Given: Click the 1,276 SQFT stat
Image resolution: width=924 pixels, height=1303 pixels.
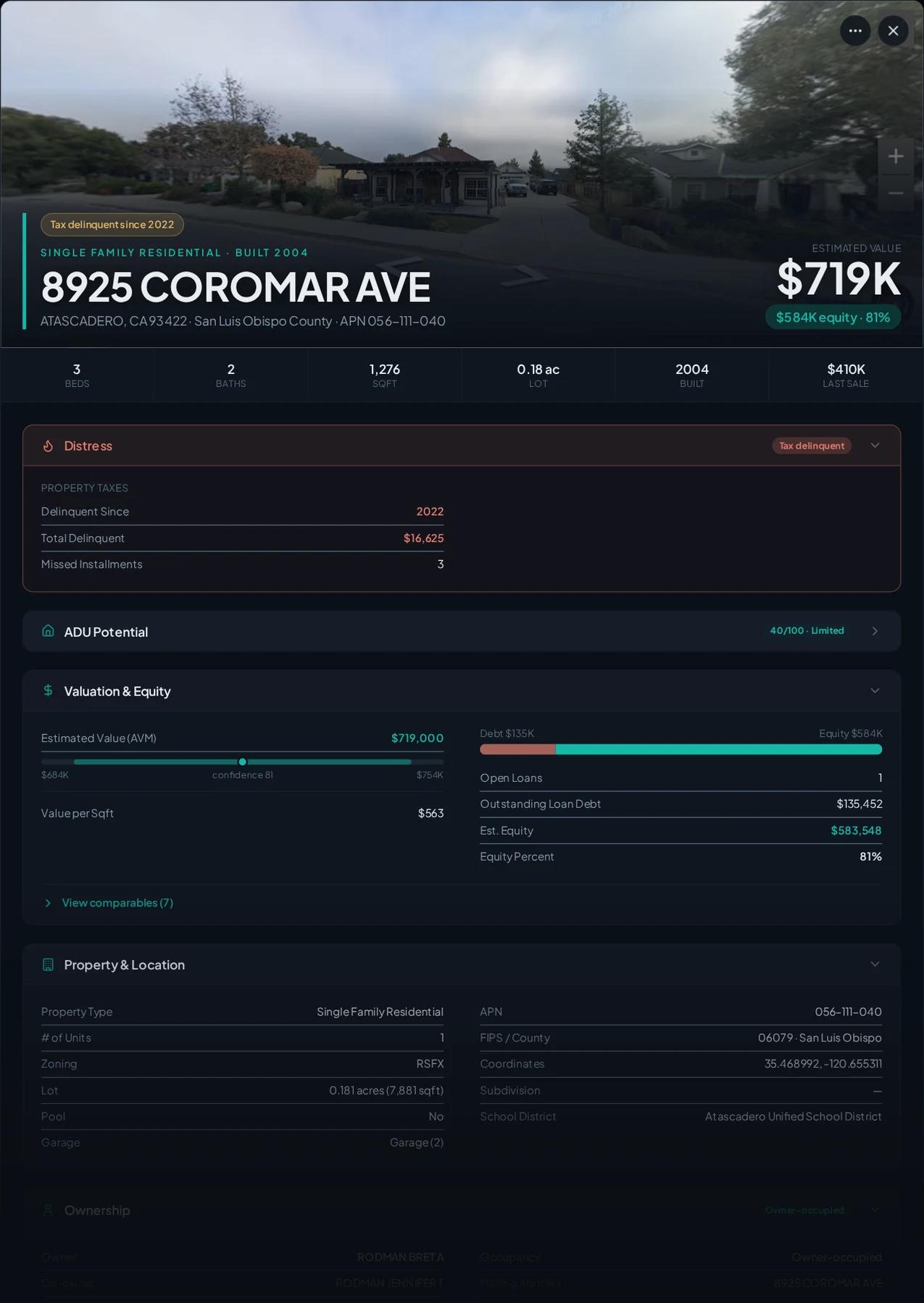Looking at the screenshot, I should point(384,375).
